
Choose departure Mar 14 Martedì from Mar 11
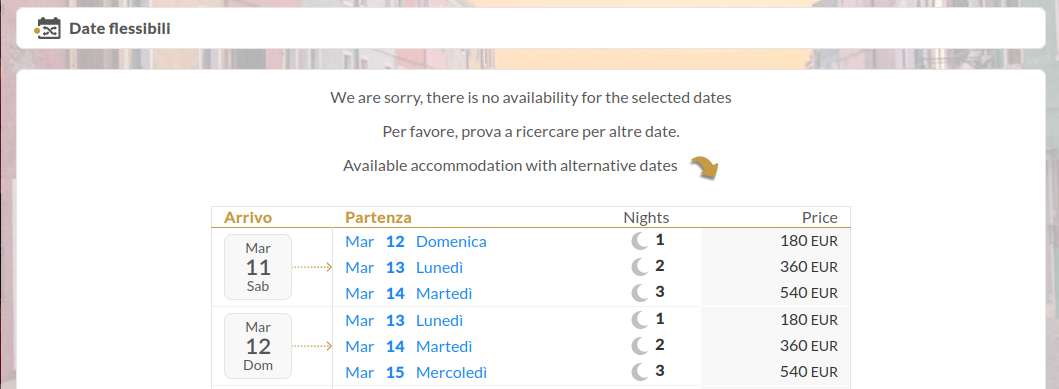(x=409, y=294)
